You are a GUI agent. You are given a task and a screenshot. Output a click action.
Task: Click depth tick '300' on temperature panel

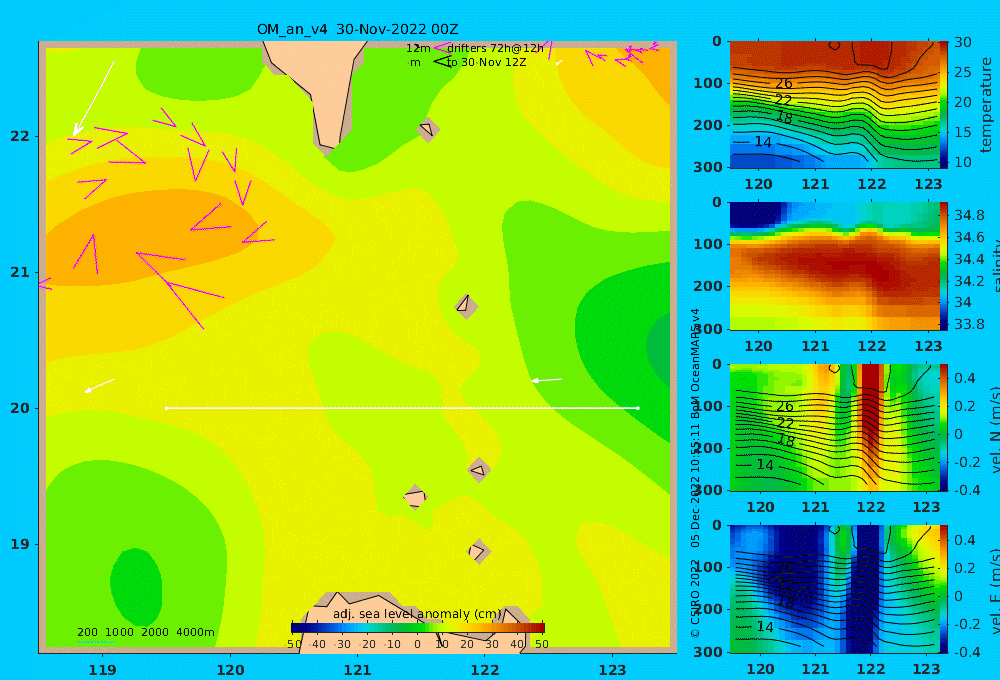point(708,167)
